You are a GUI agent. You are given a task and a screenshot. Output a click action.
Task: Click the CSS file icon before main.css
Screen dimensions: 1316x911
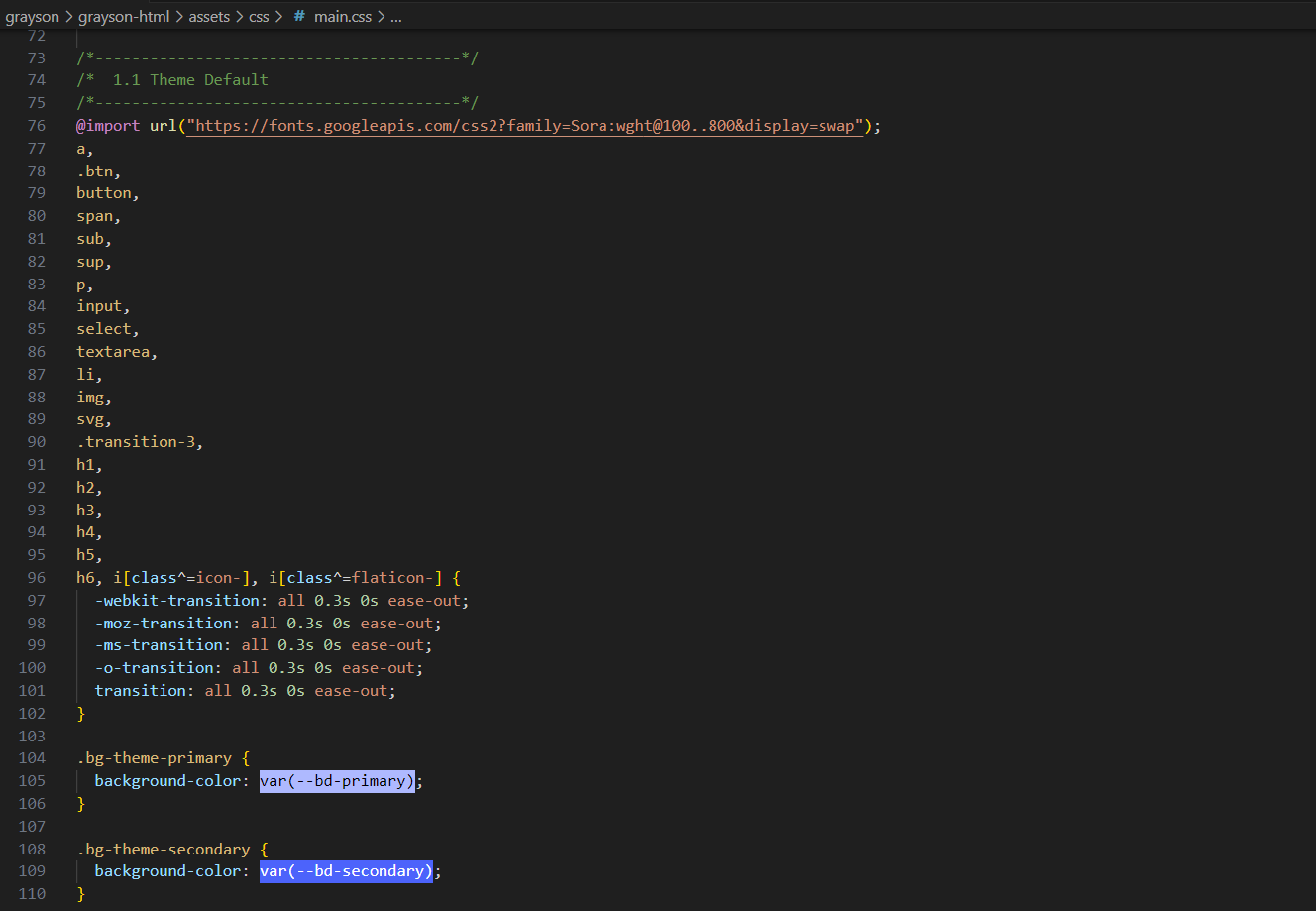pyautogui.click(x=299, y=17)
